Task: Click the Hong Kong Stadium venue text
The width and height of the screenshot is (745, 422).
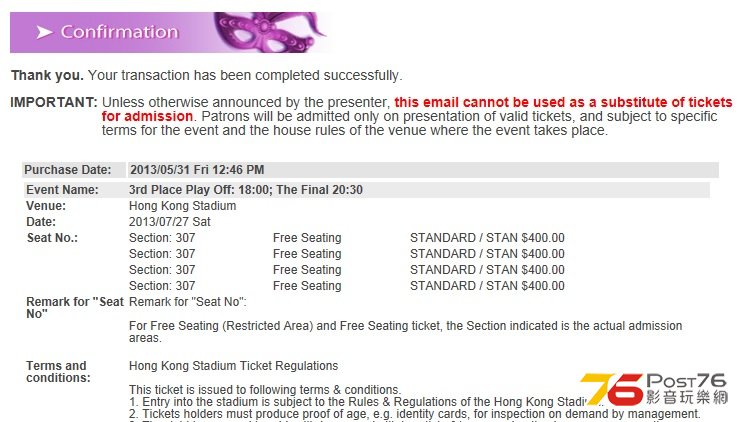Action: click(182, 206)
